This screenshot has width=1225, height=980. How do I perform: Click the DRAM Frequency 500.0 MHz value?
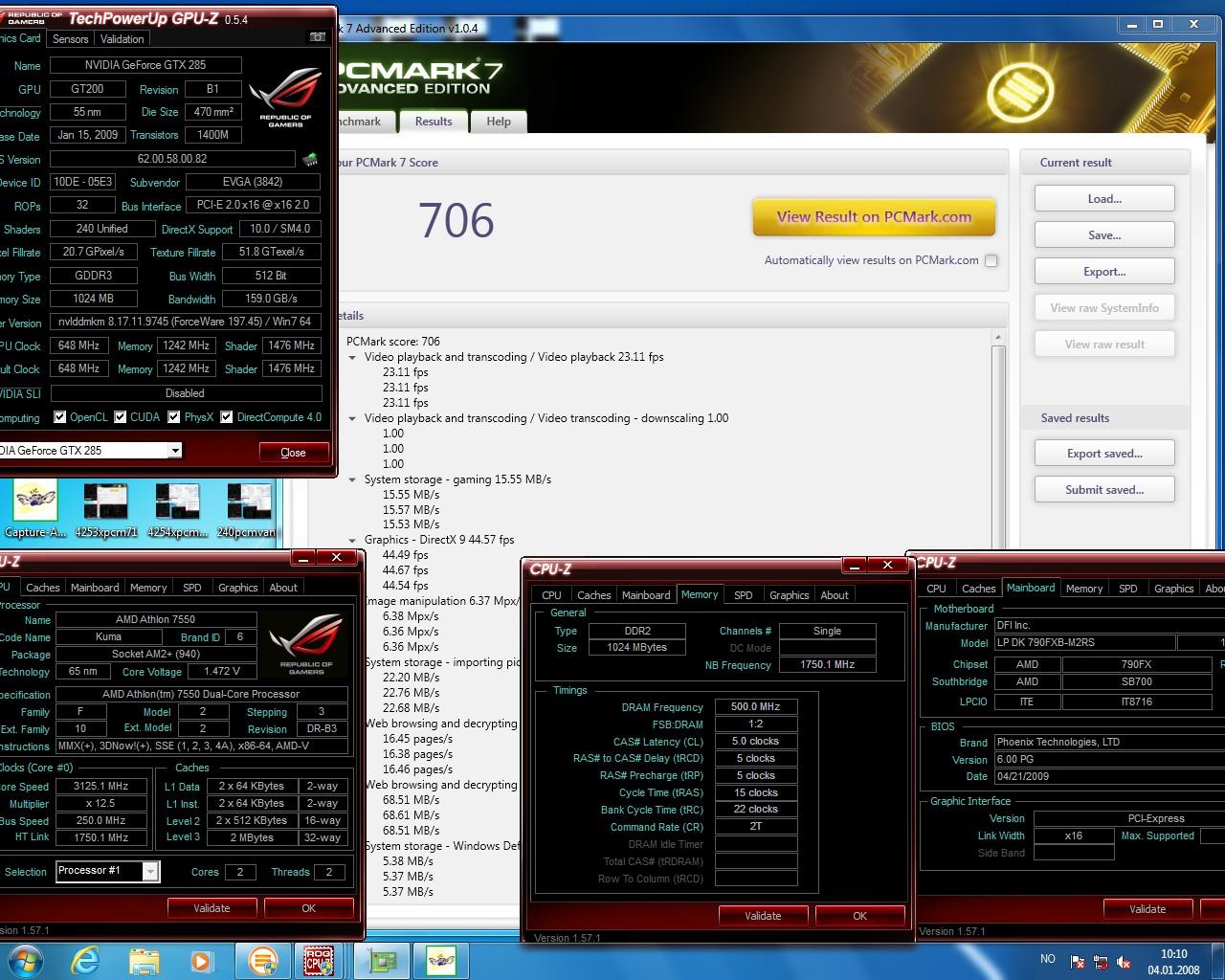(x=755, y=707)
